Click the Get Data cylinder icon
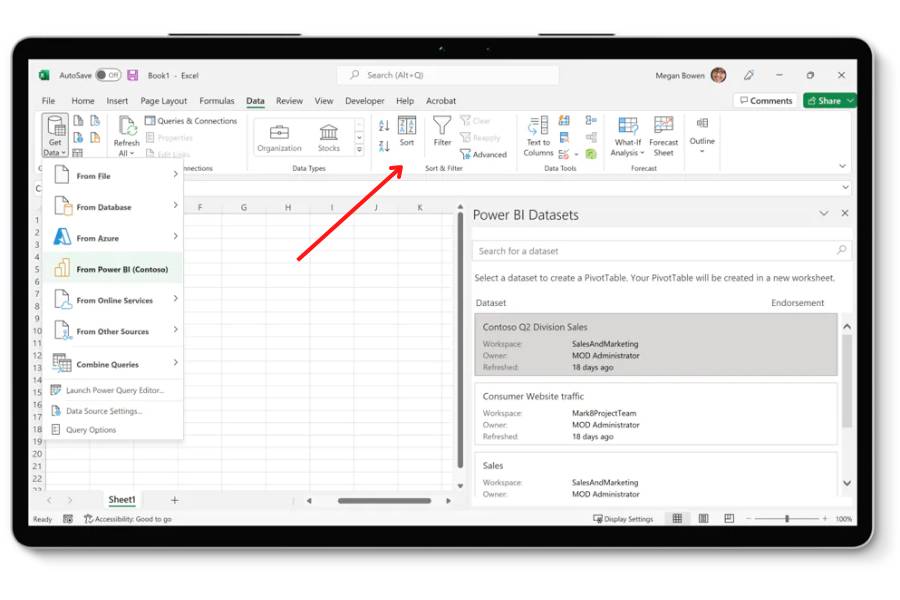The width and height of the screenshot is (900, 600). [x=55, y=126]
